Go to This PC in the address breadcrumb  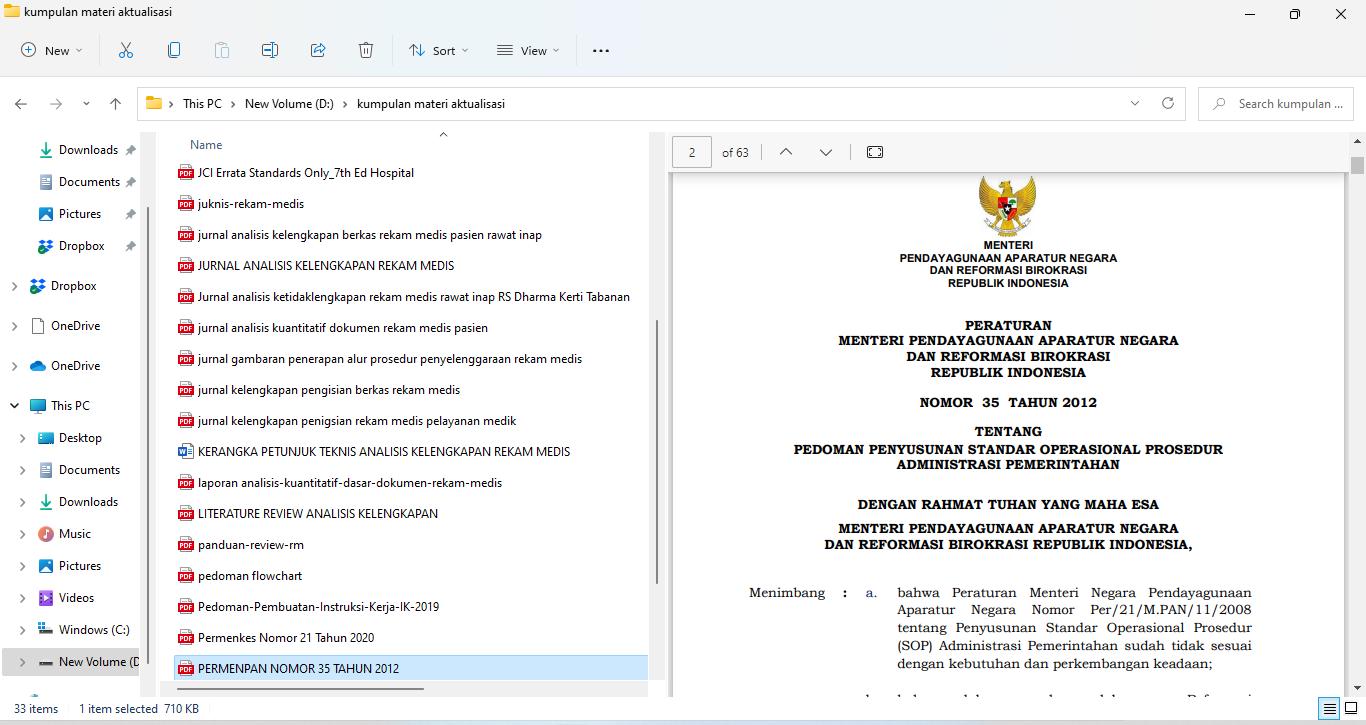pyautogui.click(x=202, y=104)
